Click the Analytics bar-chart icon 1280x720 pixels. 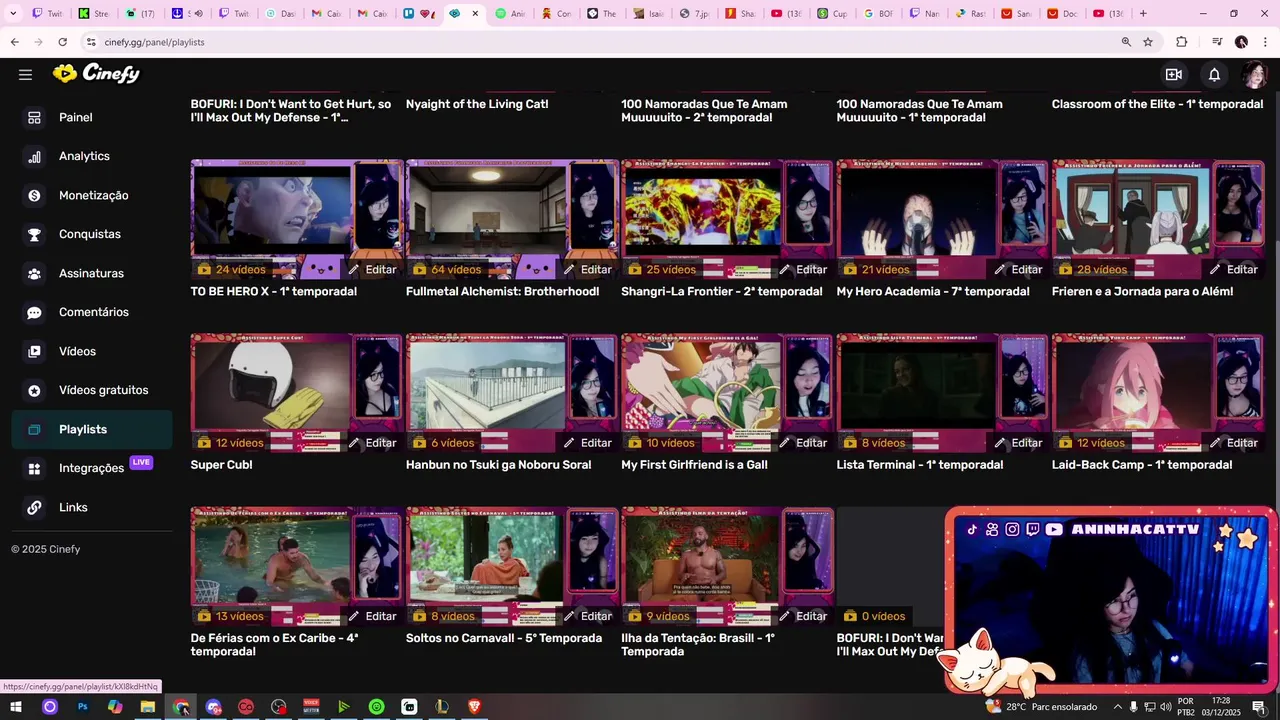[x=34, y=156]
